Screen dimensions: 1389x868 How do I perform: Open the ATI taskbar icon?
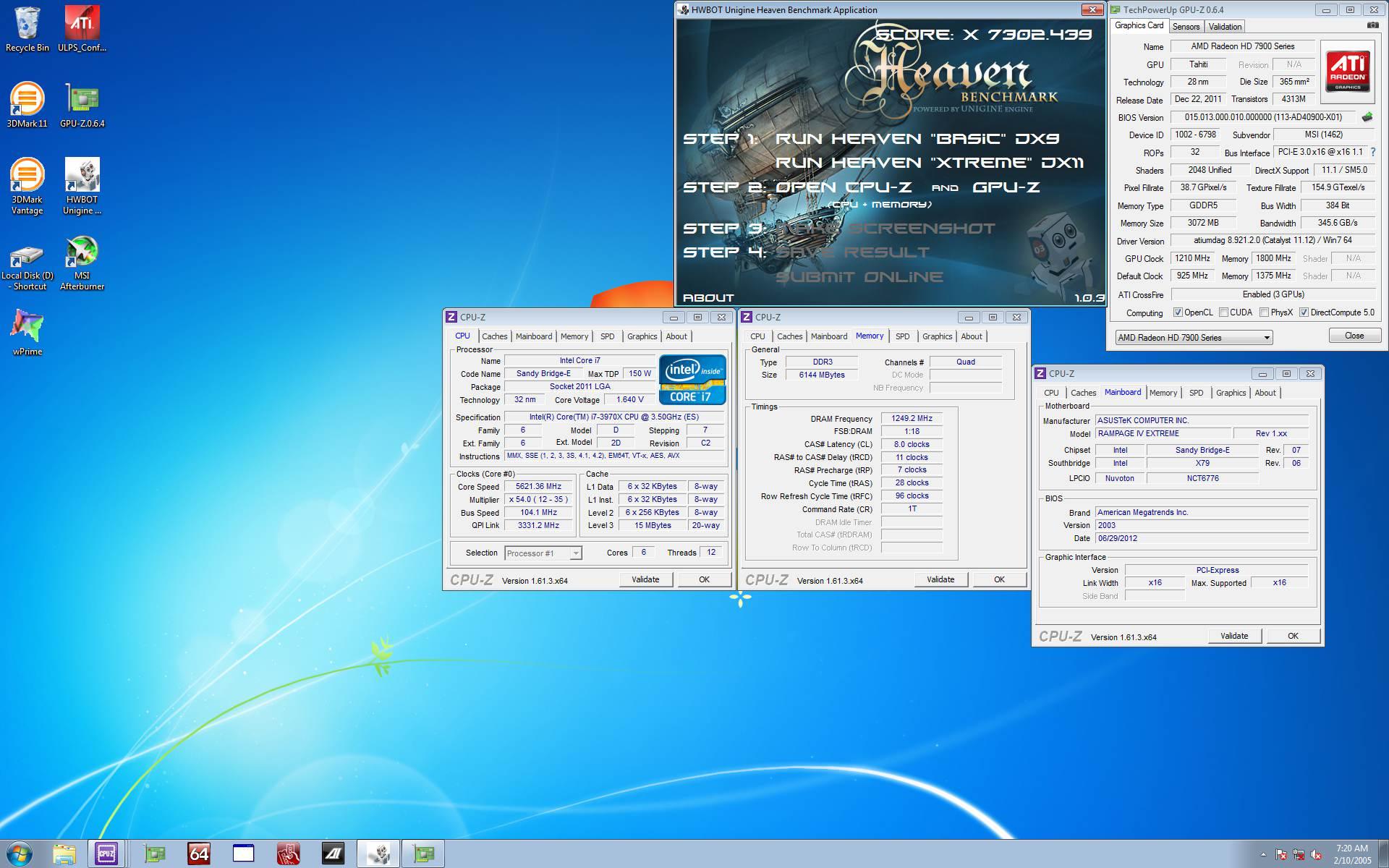coord(333,854)
